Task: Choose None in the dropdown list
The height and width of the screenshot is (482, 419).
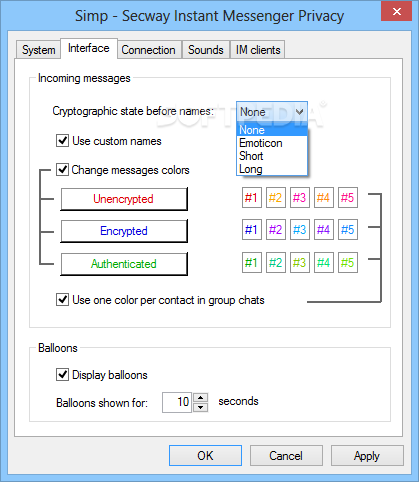Action: (272, 130)
